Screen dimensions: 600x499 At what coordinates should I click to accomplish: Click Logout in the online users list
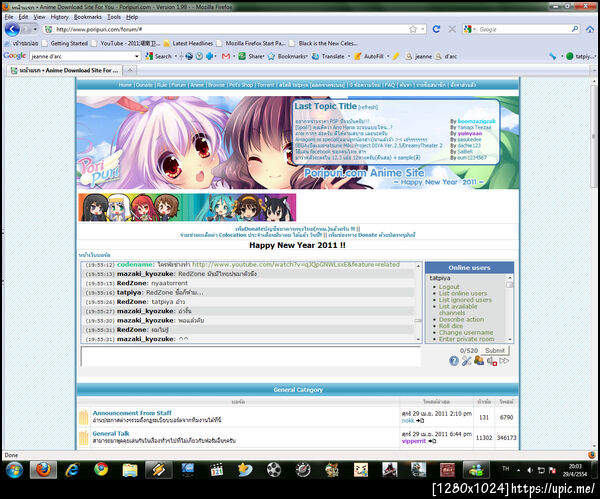tap(449, 287)
